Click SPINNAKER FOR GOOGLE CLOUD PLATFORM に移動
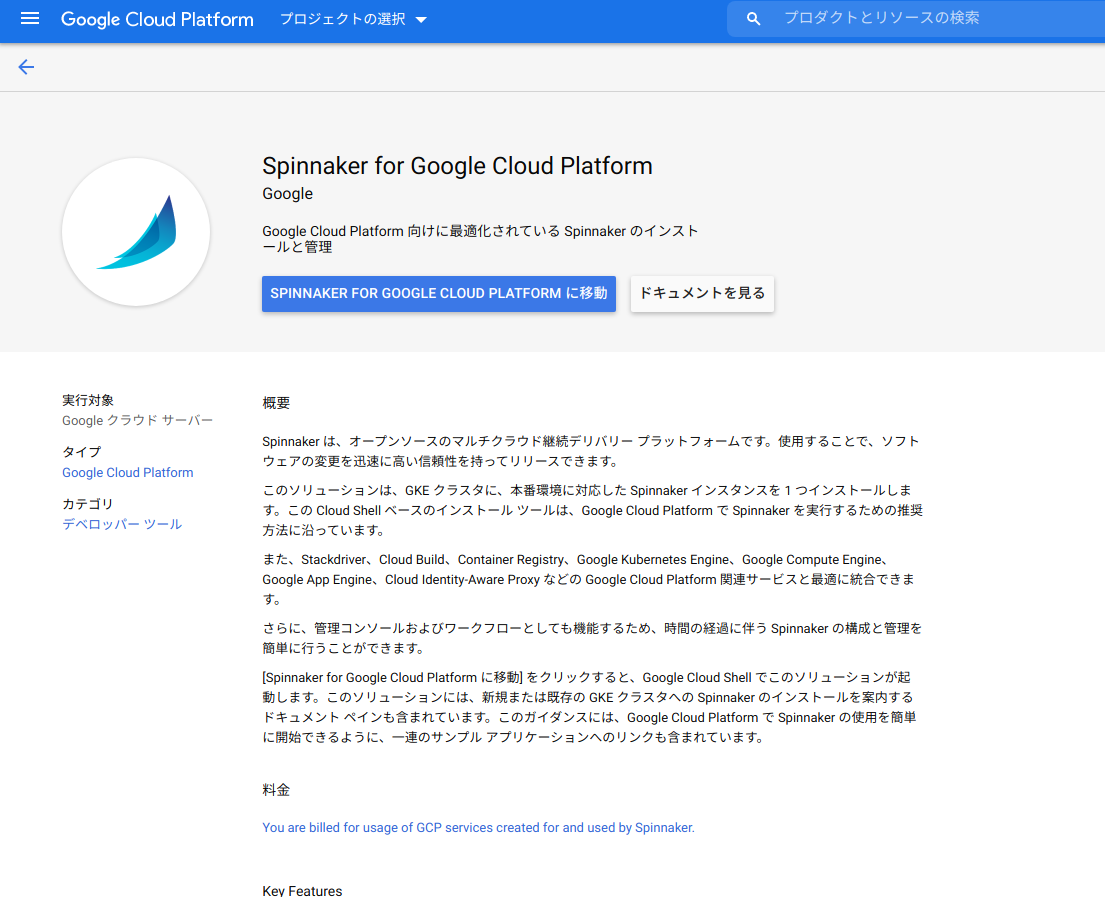 point(438,293)
